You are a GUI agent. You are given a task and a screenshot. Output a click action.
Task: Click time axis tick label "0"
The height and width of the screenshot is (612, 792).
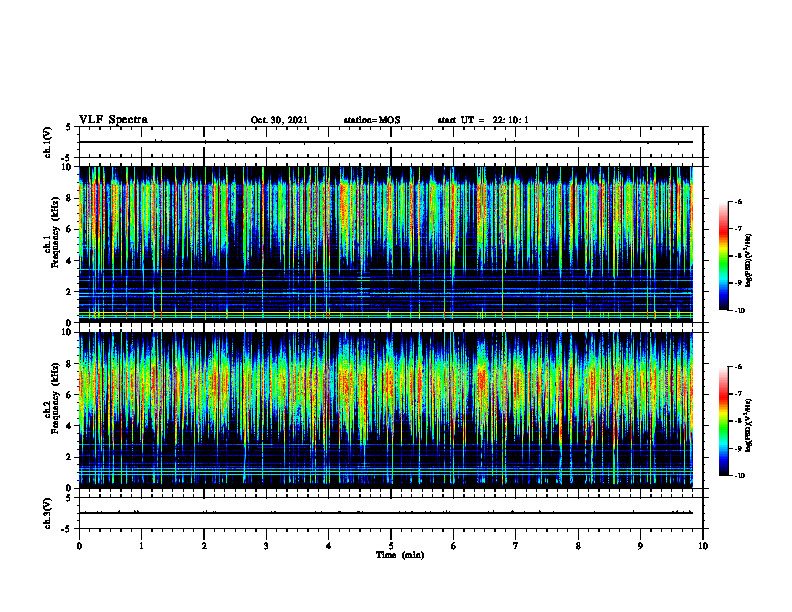tap(79, 546)
